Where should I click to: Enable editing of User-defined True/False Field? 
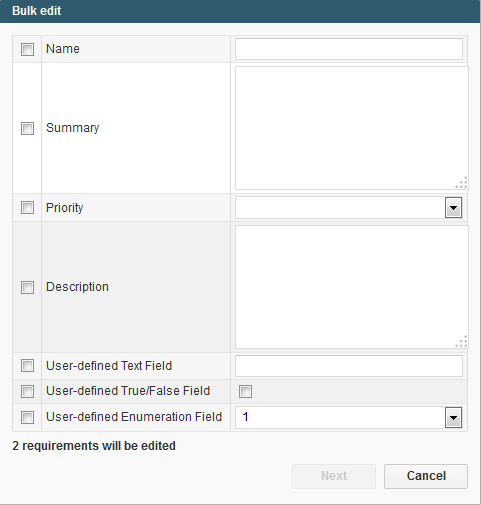pos(27,391)
